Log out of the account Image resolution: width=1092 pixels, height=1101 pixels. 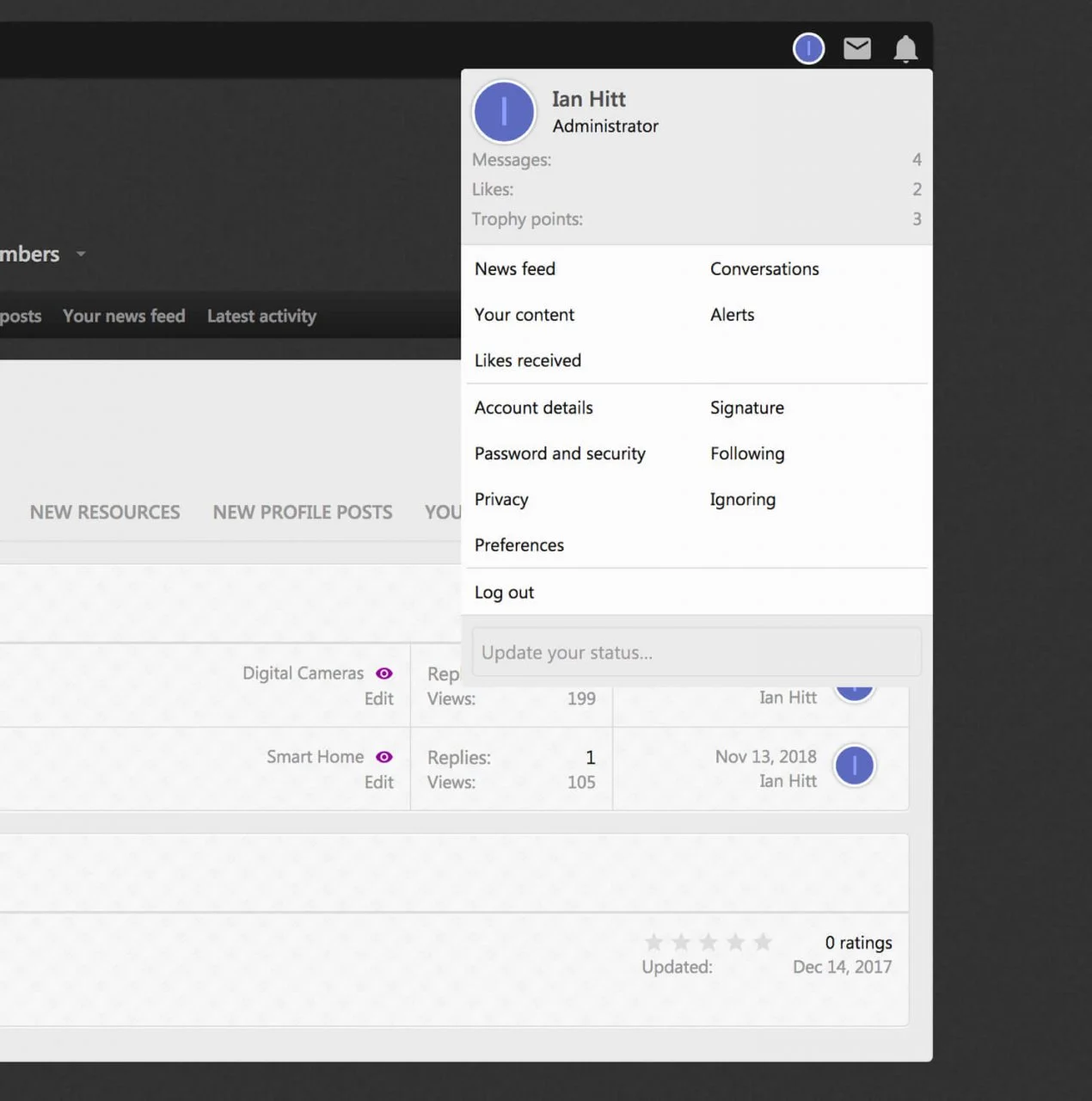pos(504,593)
